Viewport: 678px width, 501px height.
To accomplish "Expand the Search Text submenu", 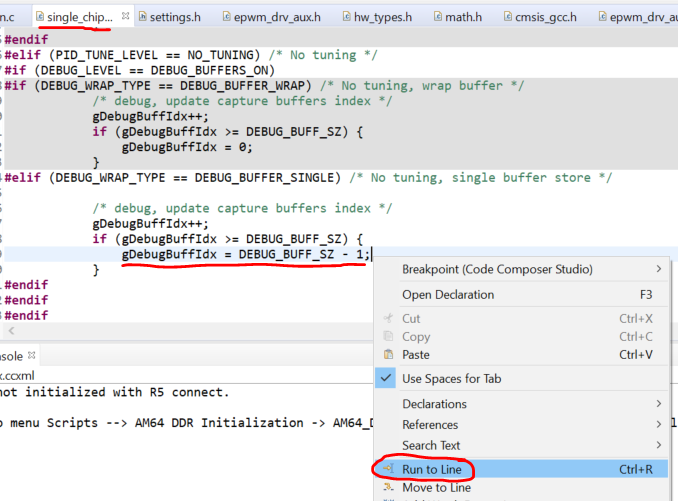I will pos(658,445).
